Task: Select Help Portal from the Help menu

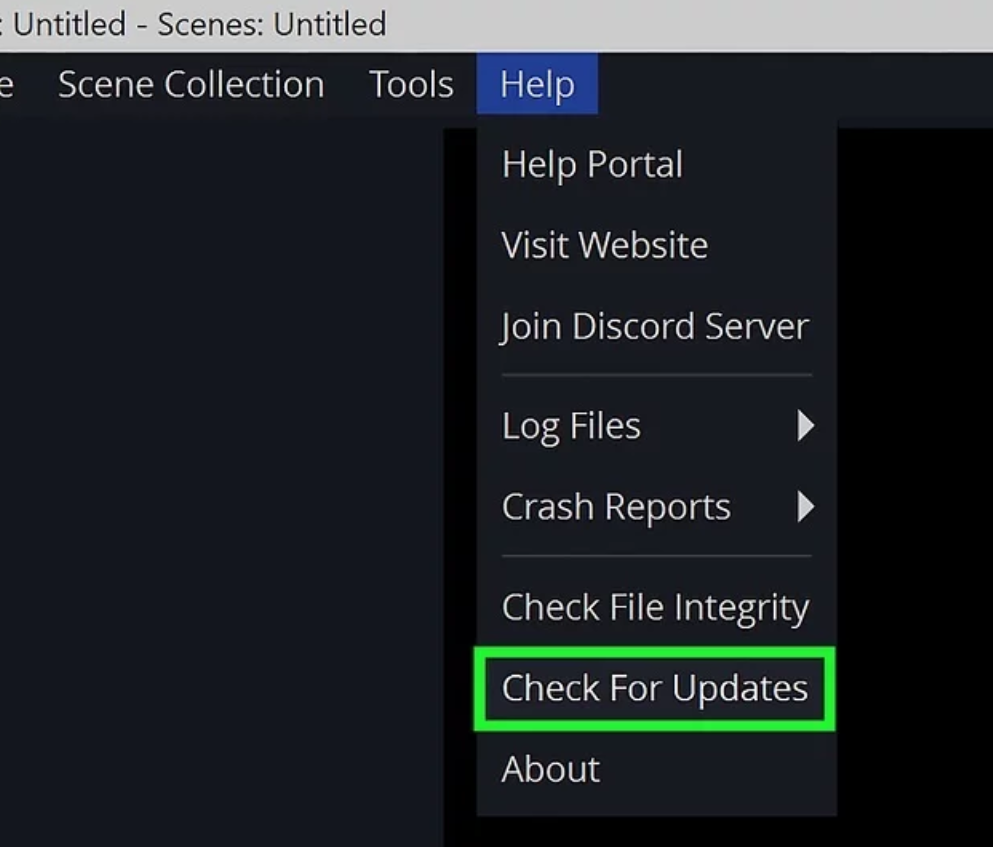Action: click(591, 164)
